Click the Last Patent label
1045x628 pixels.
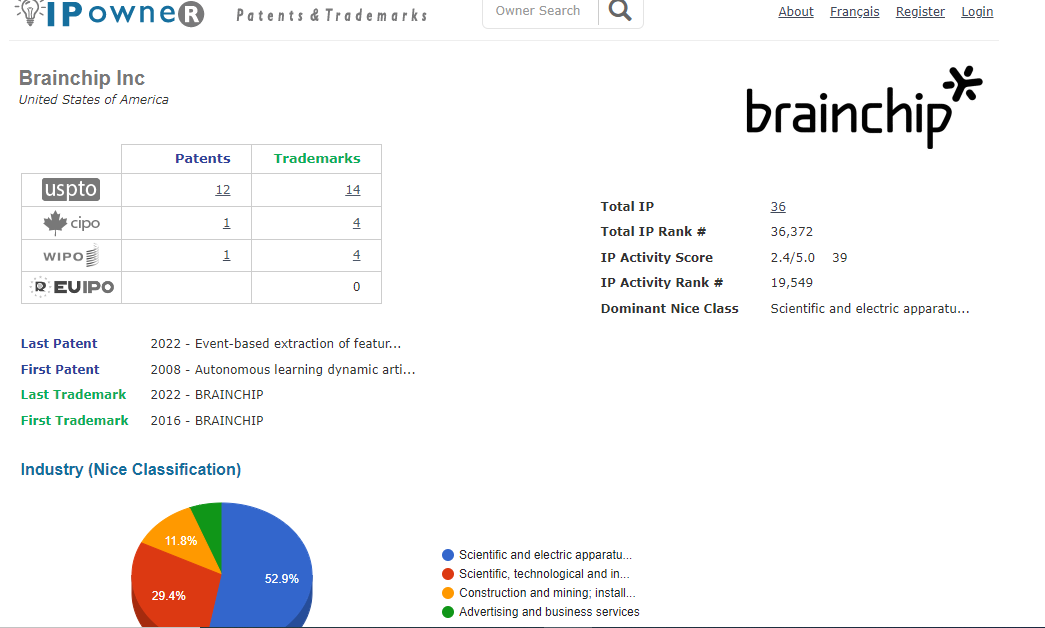pos(59,343)
